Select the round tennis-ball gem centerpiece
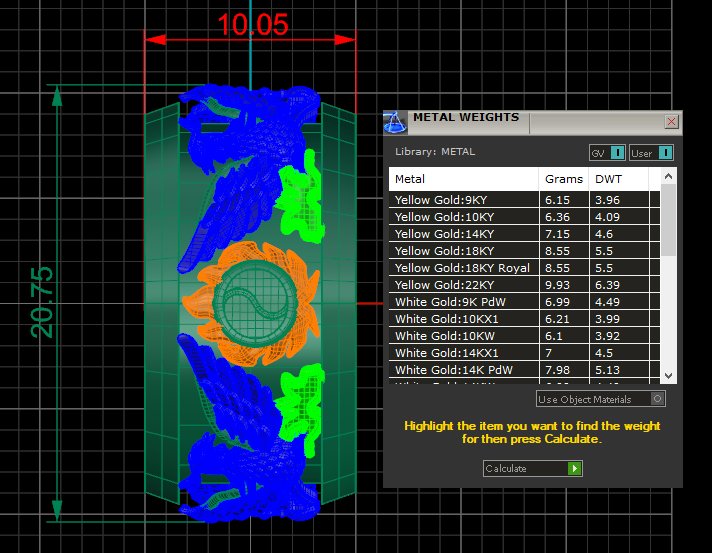 (255, 304)
